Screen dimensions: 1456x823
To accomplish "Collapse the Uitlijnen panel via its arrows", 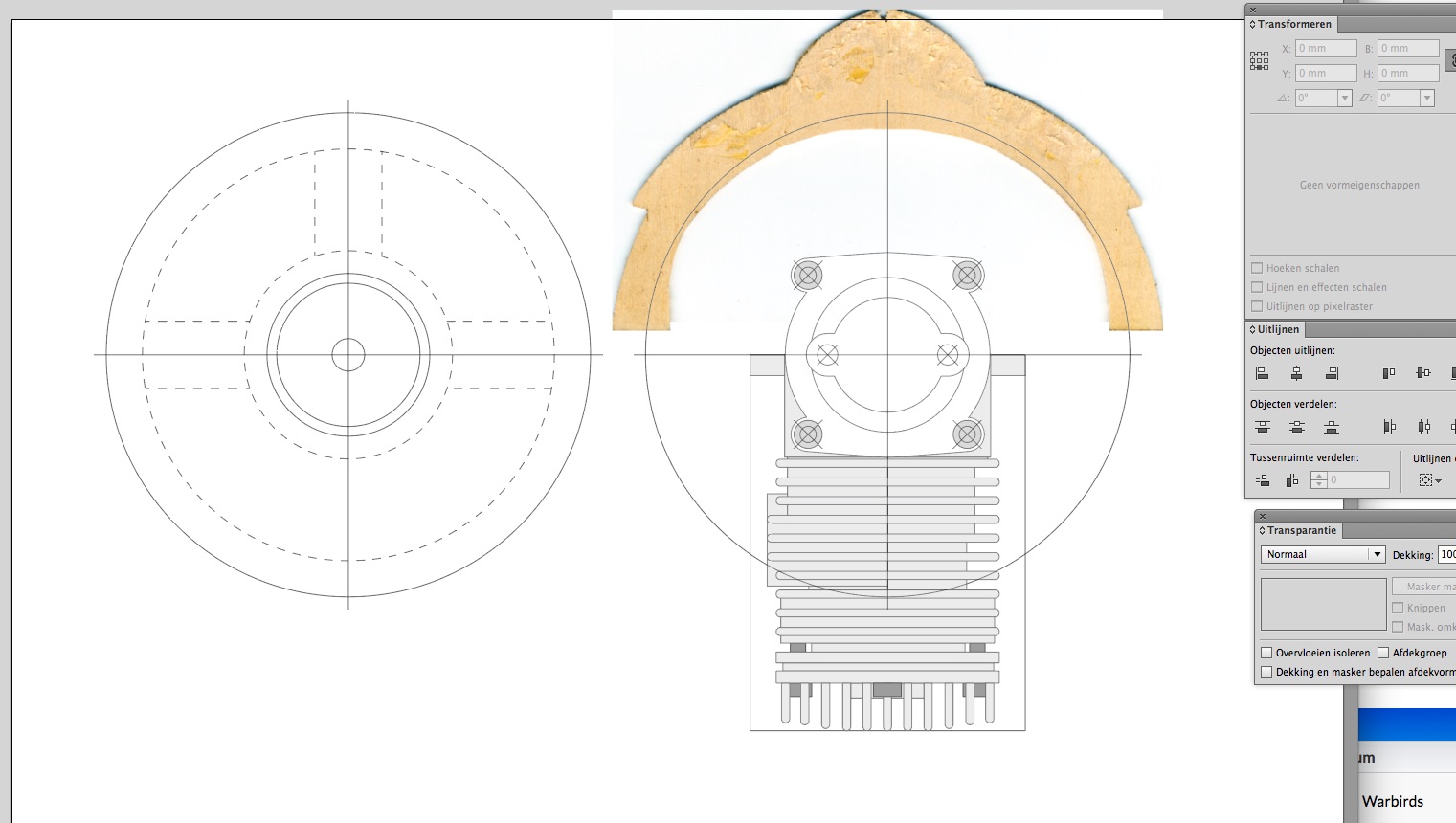I will click(x=1252, y=329).
